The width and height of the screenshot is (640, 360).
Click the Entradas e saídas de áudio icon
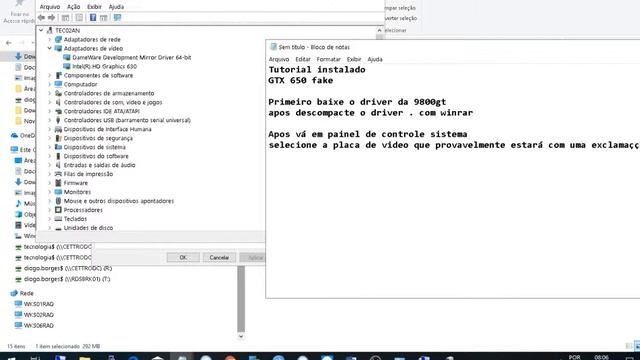pos(58,165)
